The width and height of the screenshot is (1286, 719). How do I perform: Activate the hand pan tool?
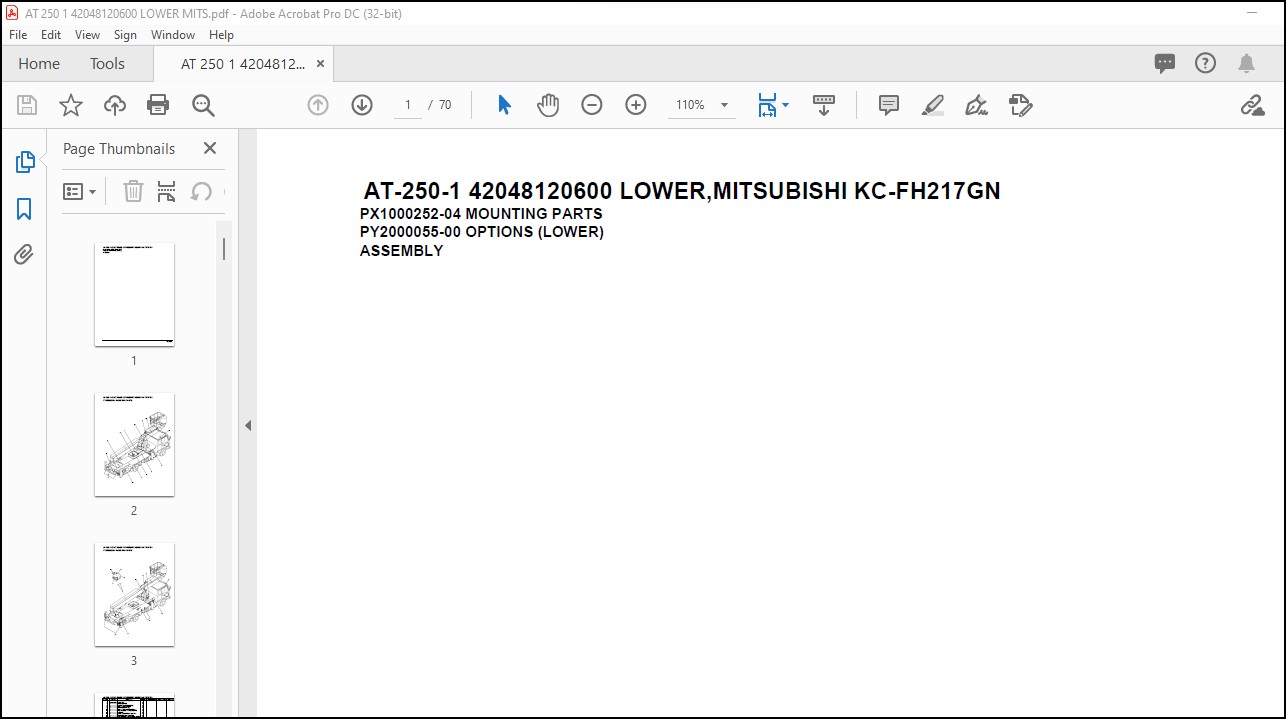(x=548, y=105)
